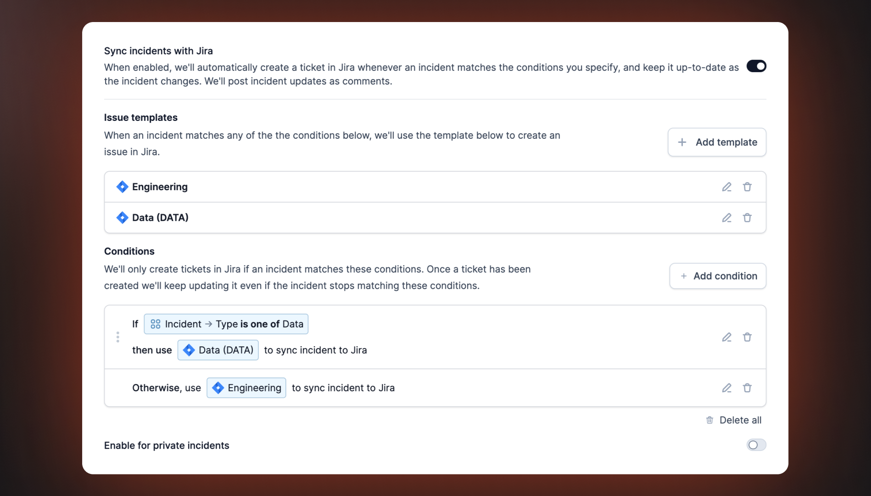Edit the Engineering issue template
The height and width of the screenshot is (496, 871).
727,187
